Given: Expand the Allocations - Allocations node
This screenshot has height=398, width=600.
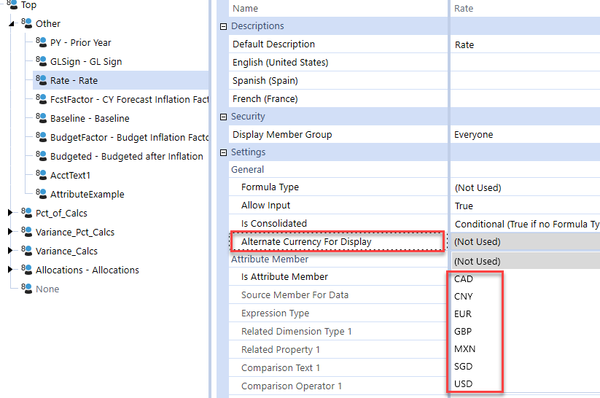Looking at the screenshot, I should (10, 269).
